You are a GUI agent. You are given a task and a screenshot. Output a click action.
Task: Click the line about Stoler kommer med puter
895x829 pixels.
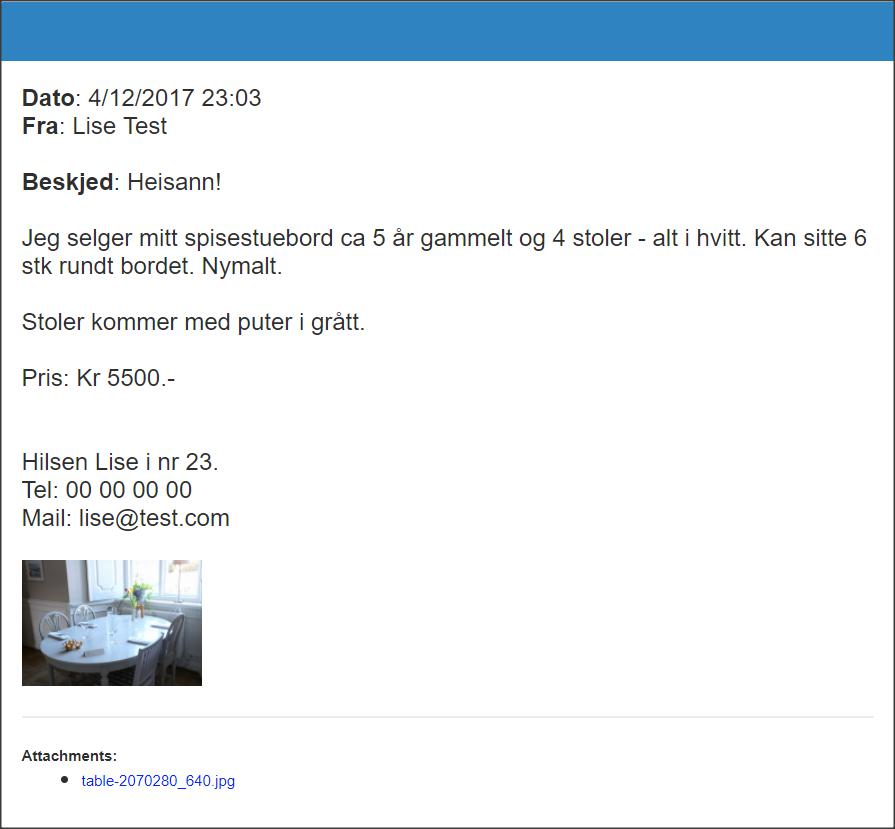coord(193,323)
